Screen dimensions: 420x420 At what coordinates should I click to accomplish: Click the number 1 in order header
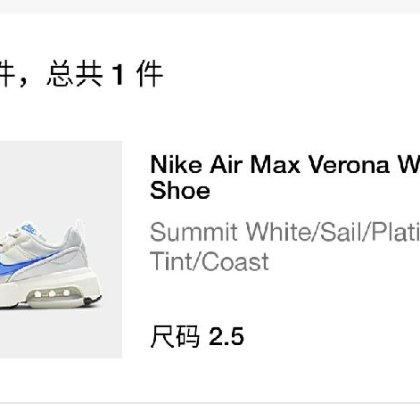click(118, 74)
